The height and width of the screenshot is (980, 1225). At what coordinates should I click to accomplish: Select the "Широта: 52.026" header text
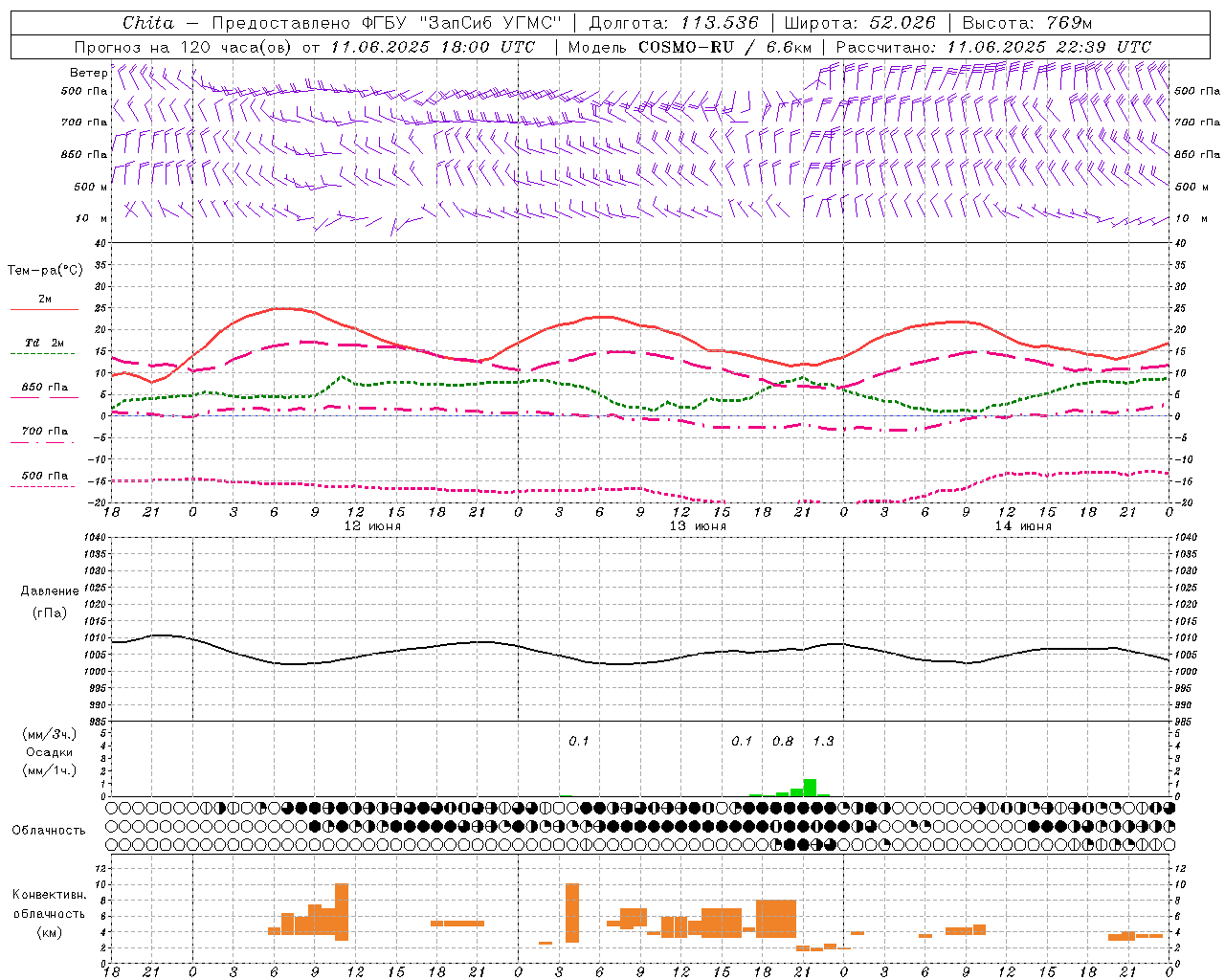(859, 22)
